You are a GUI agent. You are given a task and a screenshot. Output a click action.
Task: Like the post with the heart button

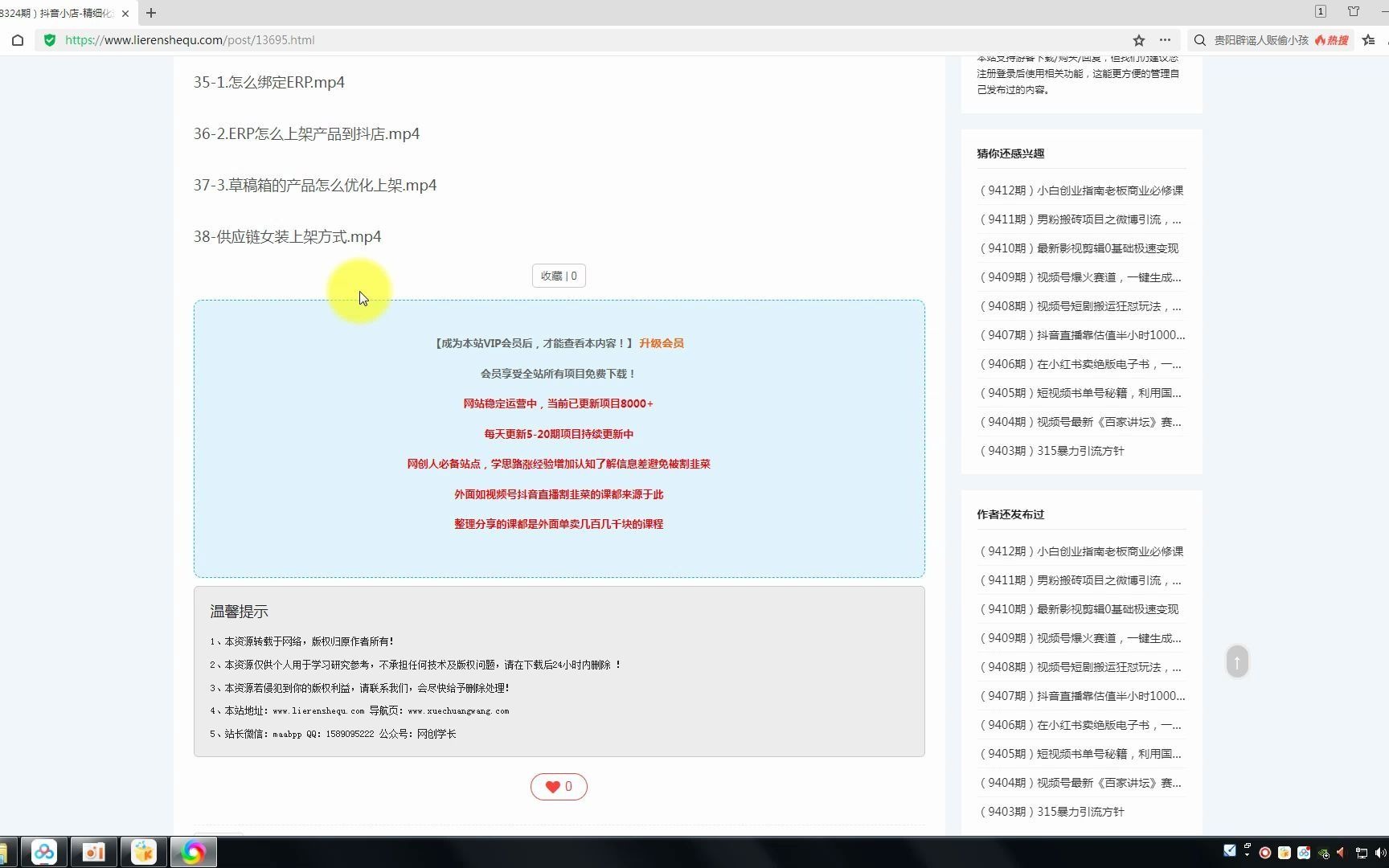point(559,787)
